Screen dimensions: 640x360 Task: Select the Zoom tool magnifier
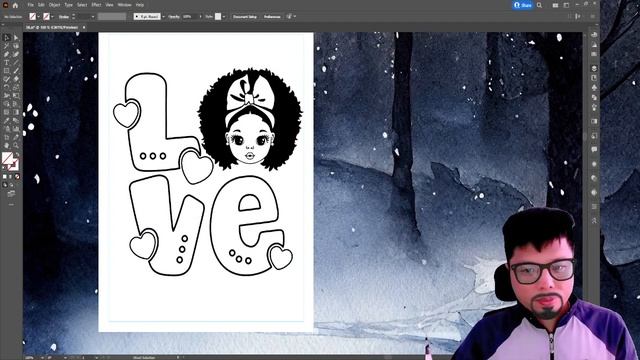(16, 144)
